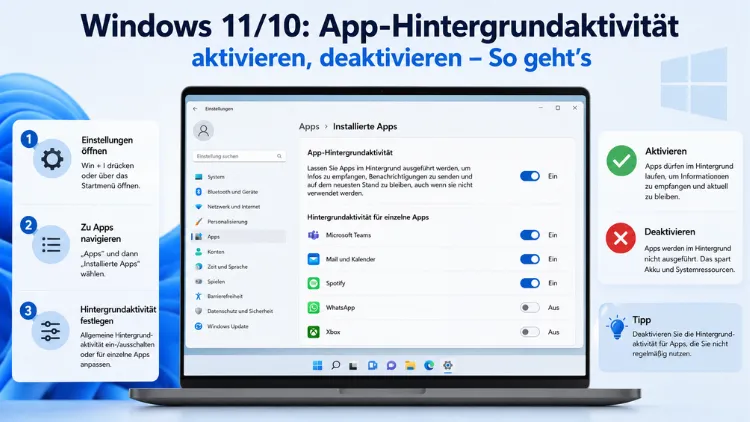Click the Bluetooth icon in sidebar
Viewport: 750px width, 422px height.
[199, 191]
